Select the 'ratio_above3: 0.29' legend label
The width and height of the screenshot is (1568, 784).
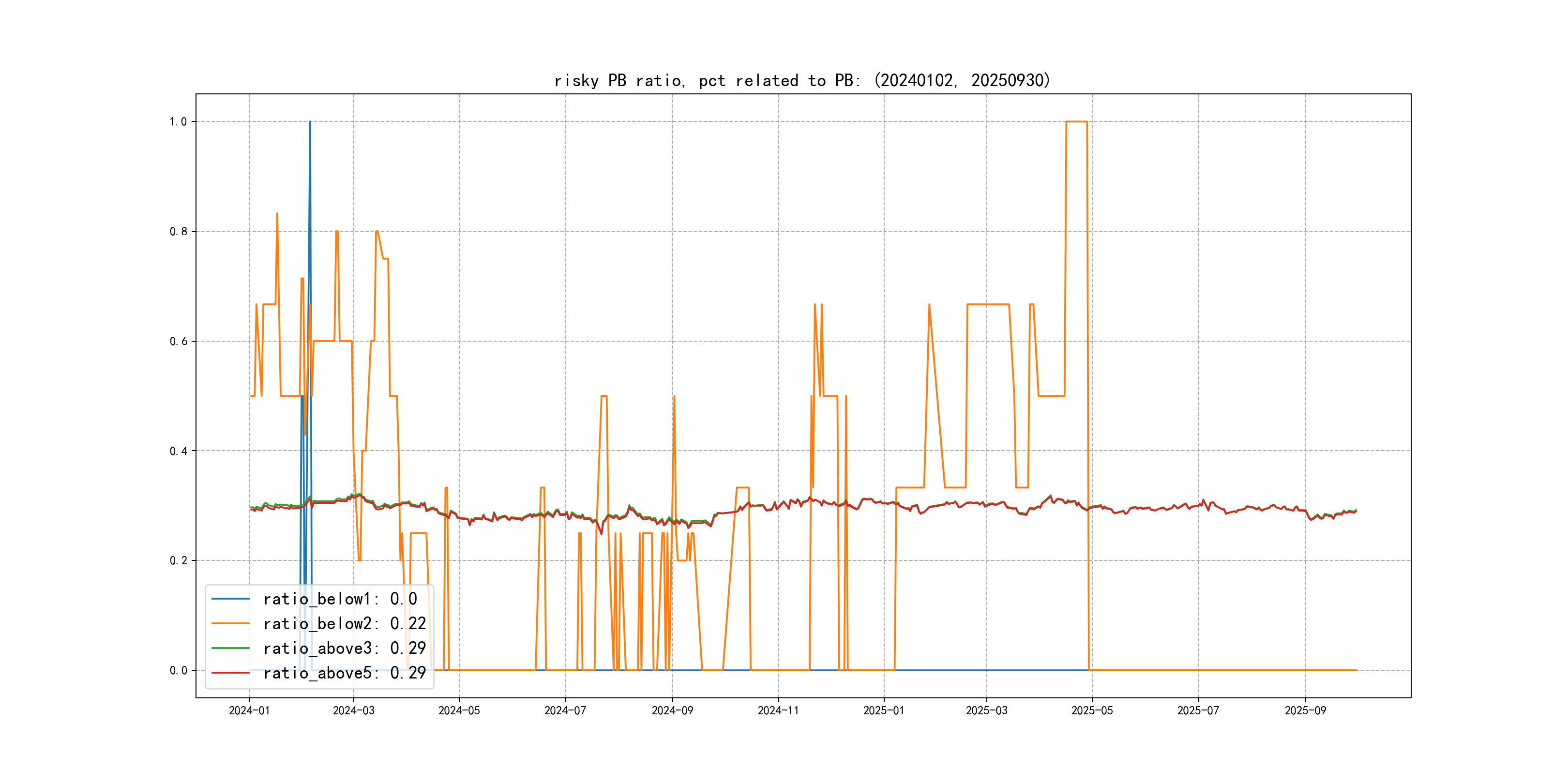point(344,648)
